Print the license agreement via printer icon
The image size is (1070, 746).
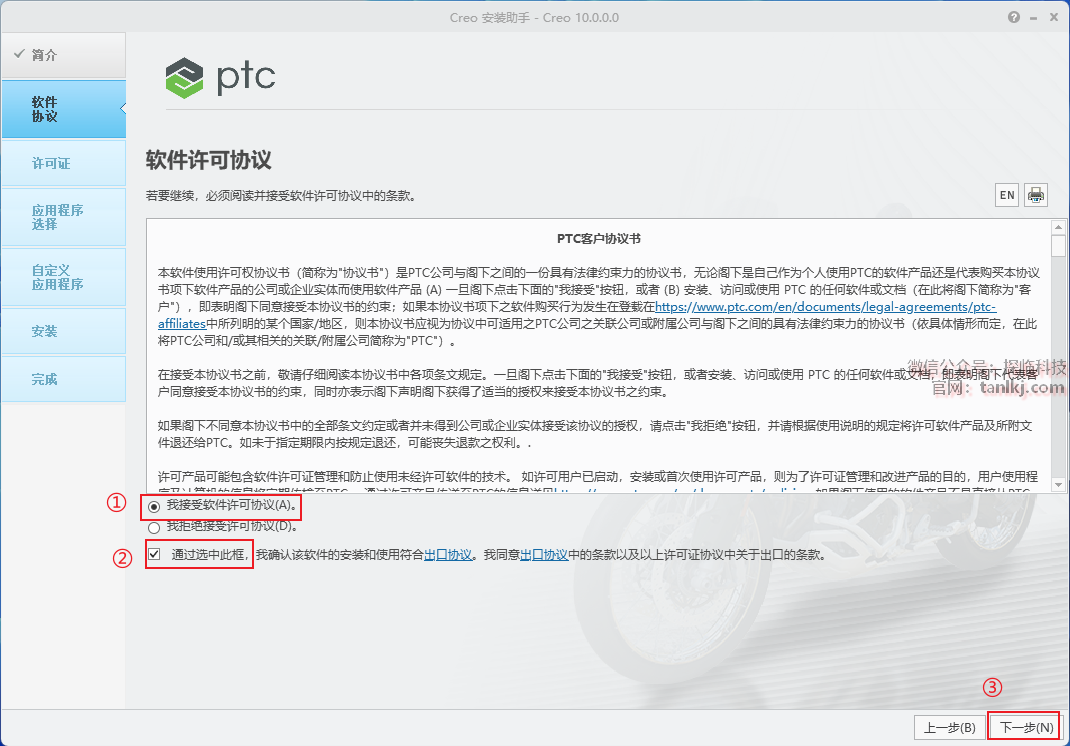1035,196
